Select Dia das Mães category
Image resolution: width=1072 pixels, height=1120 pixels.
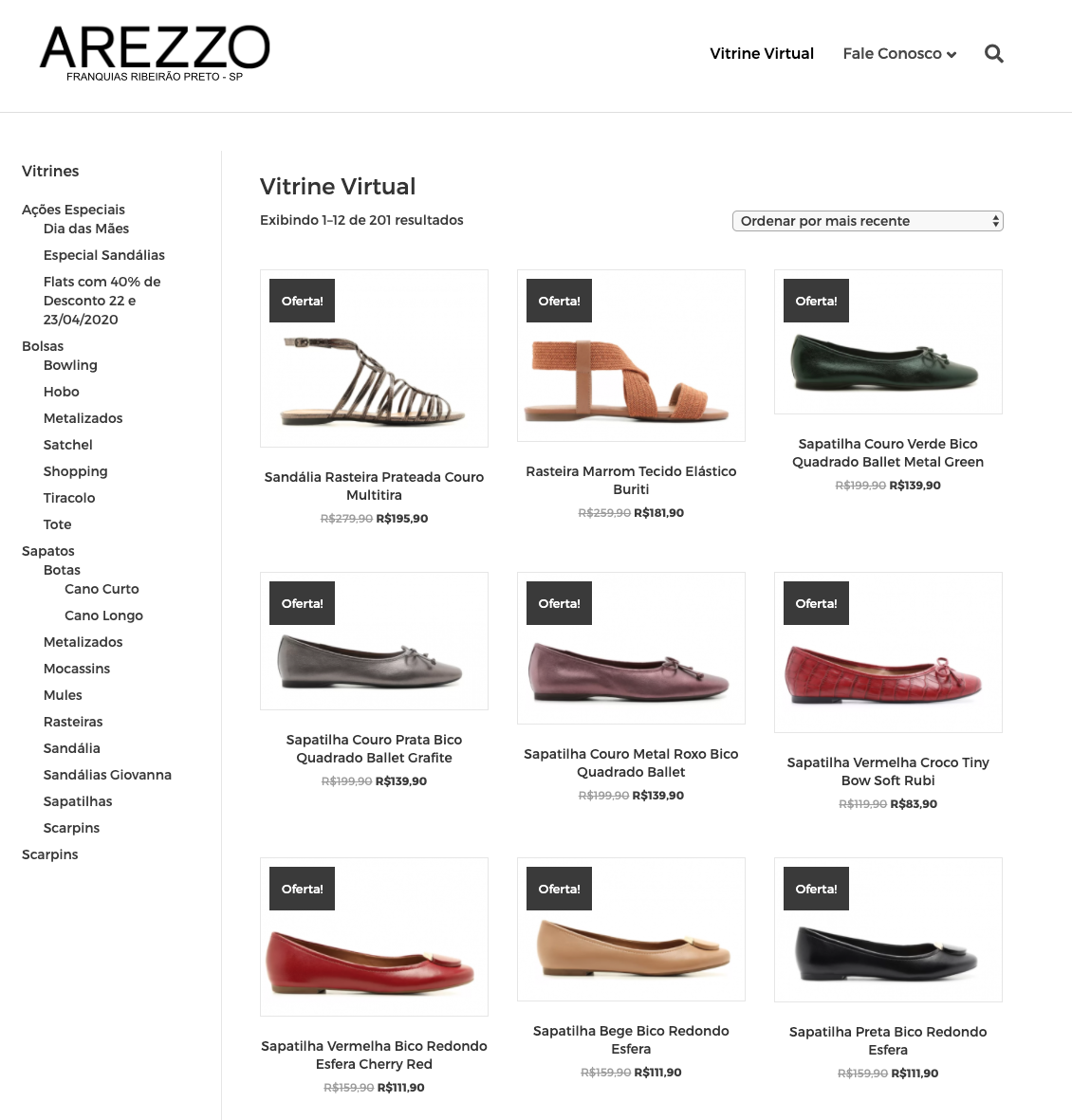click(86, 229)
